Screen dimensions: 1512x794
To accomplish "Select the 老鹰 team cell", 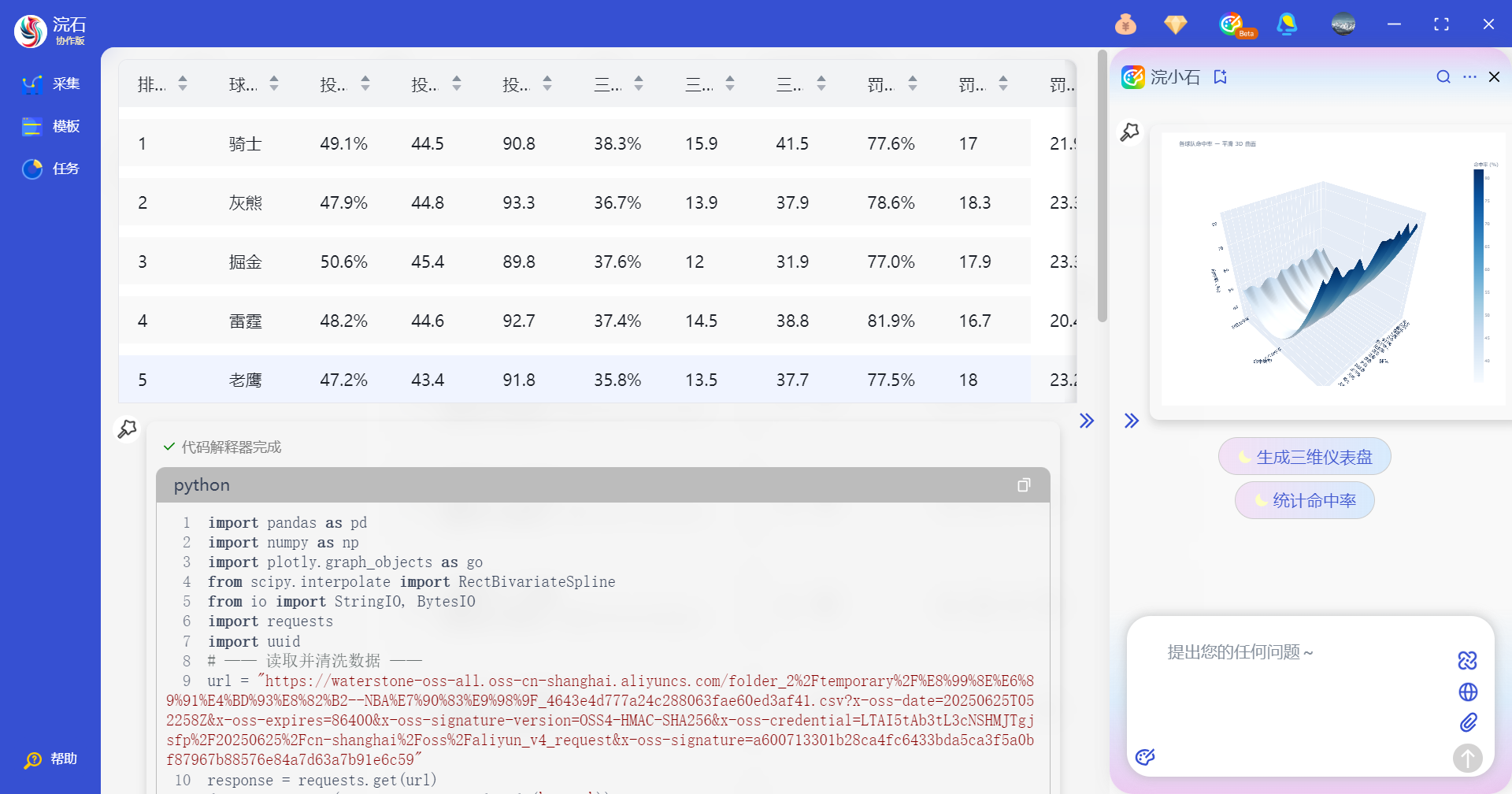I will (245, 380).
